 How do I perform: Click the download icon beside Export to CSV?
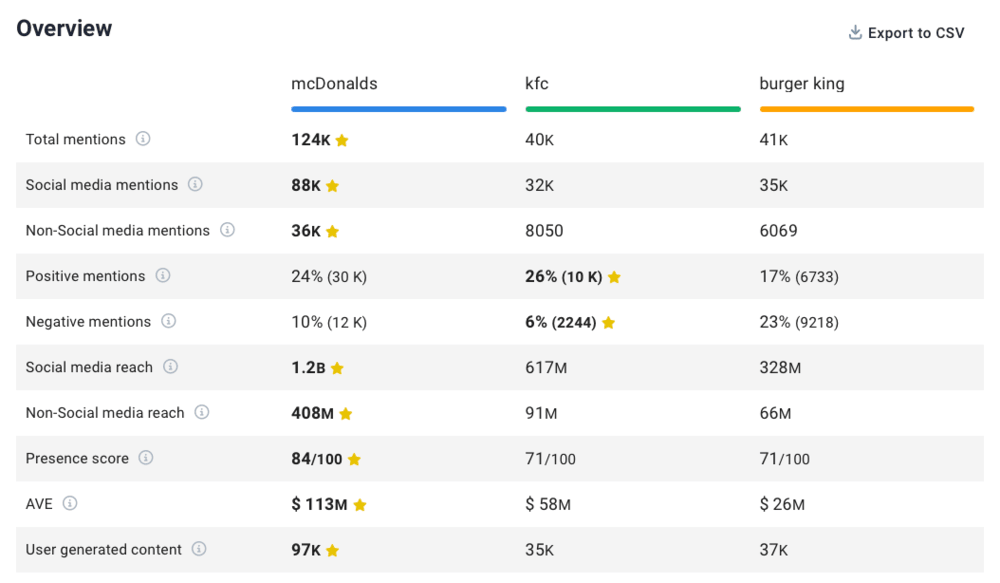(855, 33)
